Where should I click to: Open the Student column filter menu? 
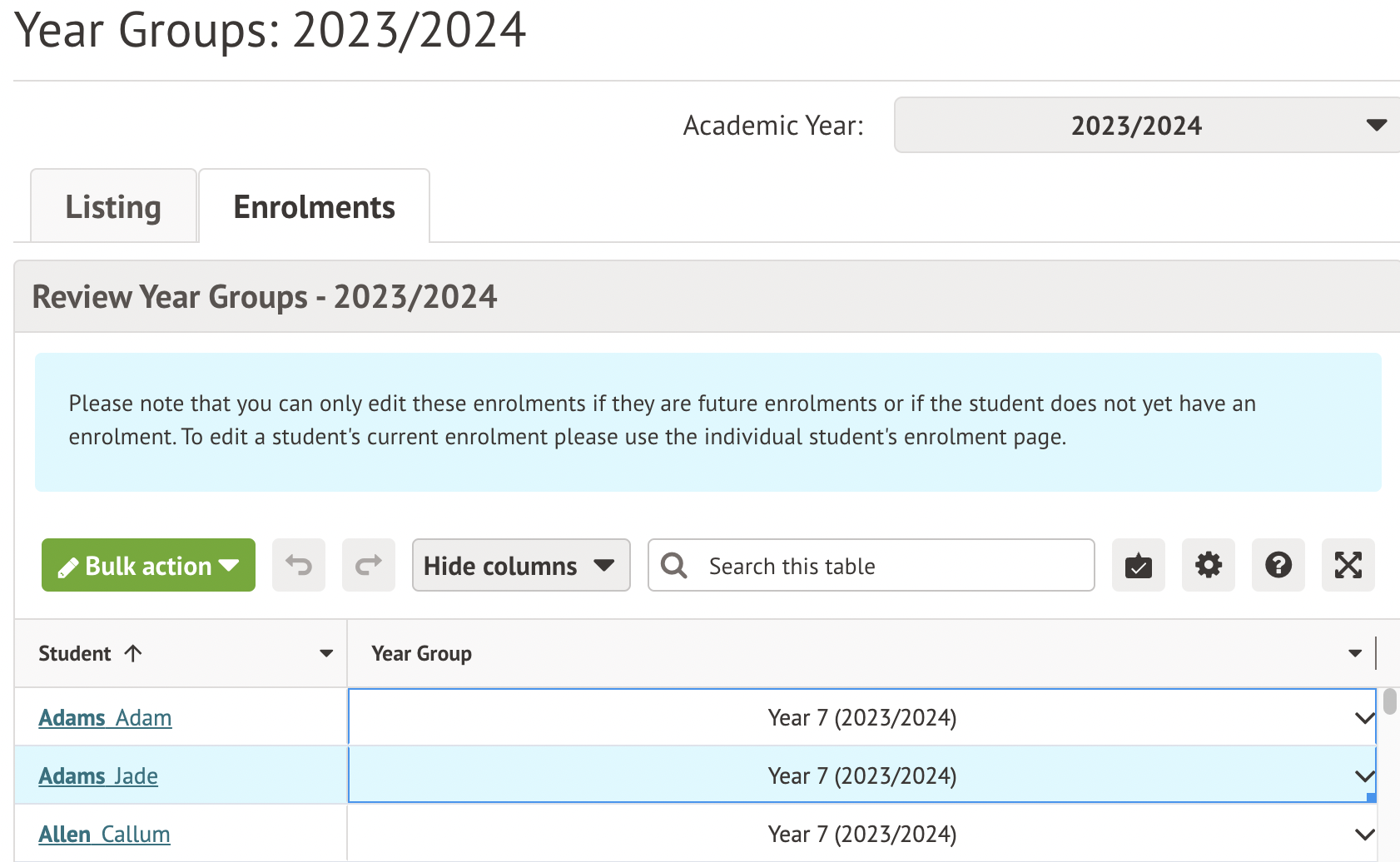(326, 653)
